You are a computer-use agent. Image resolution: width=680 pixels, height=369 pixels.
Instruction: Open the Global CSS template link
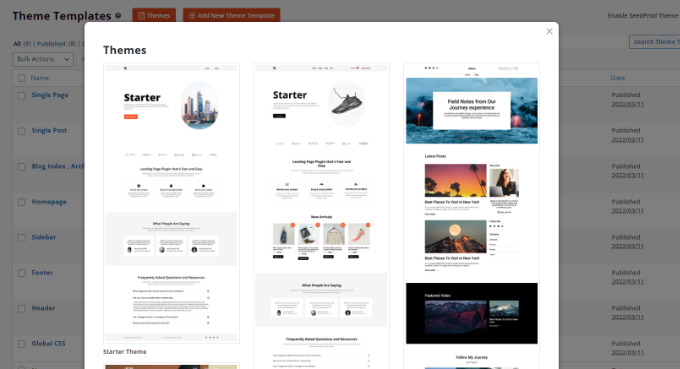(48, 343)
